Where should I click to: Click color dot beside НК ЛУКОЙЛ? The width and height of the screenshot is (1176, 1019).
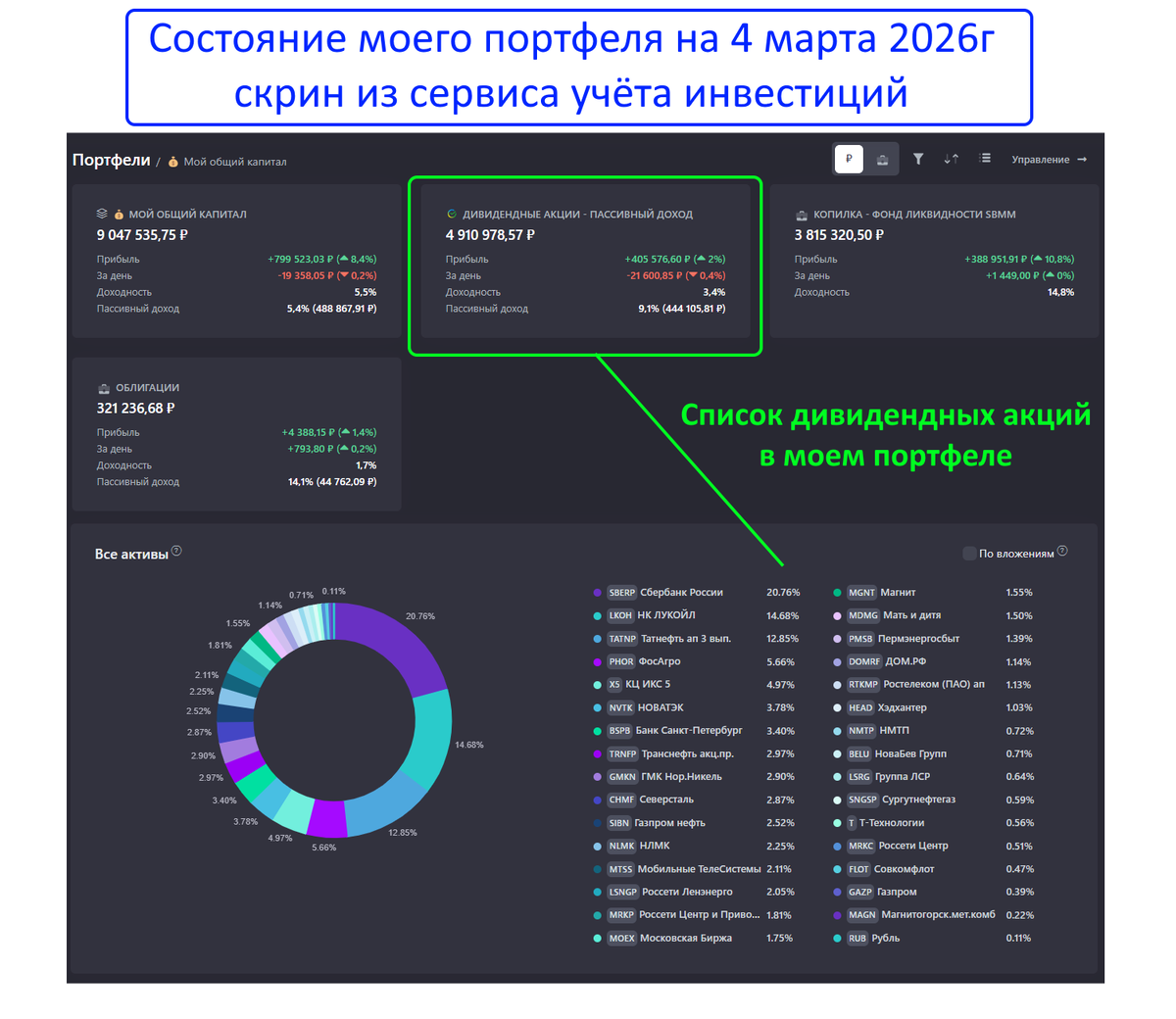click(x=598, y=616)
